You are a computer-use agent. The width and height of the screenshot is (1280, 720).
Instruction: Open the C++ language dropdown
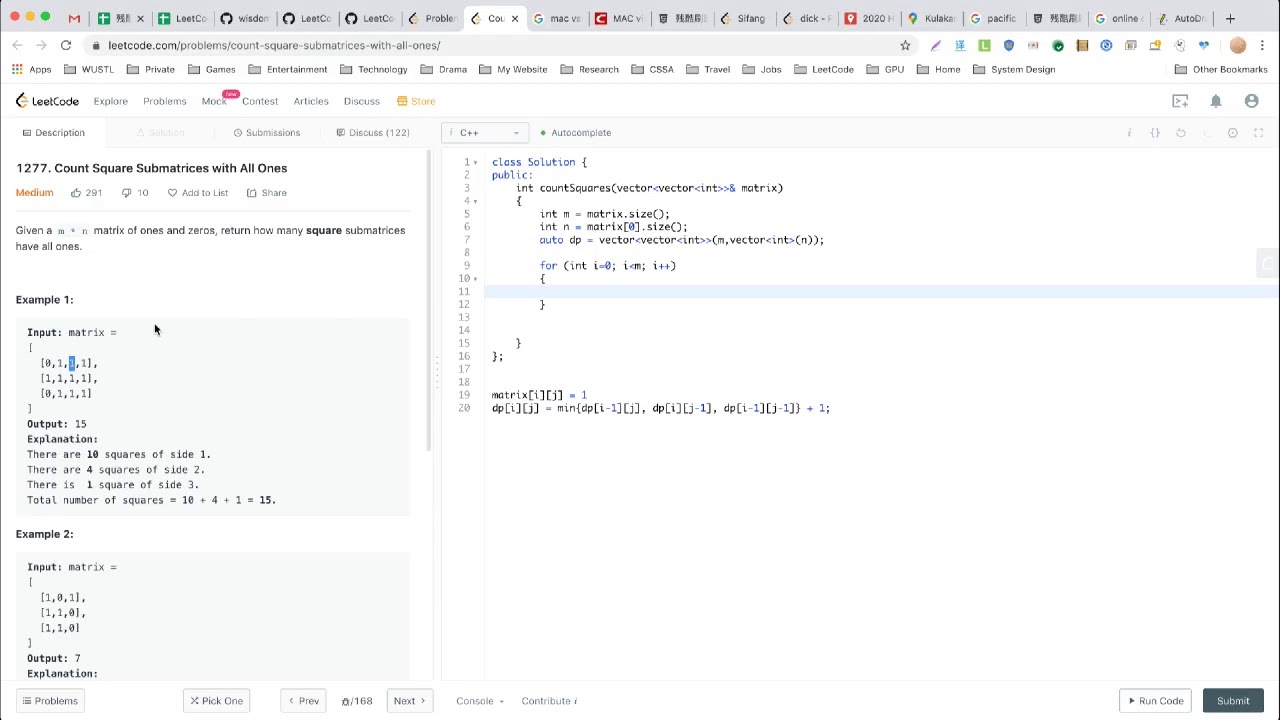pos(484,133)
